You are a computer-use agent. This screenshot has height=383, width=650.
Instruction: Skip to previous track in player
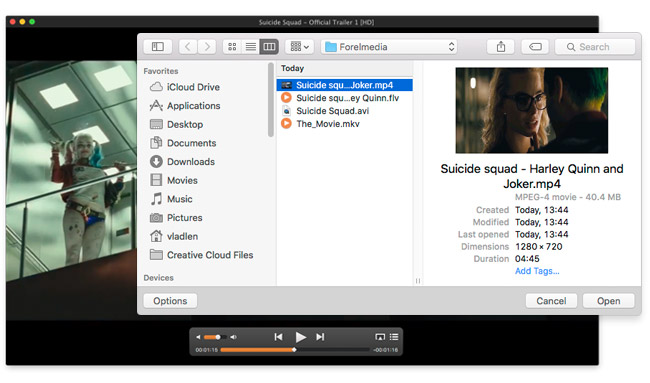coord(278,337)
